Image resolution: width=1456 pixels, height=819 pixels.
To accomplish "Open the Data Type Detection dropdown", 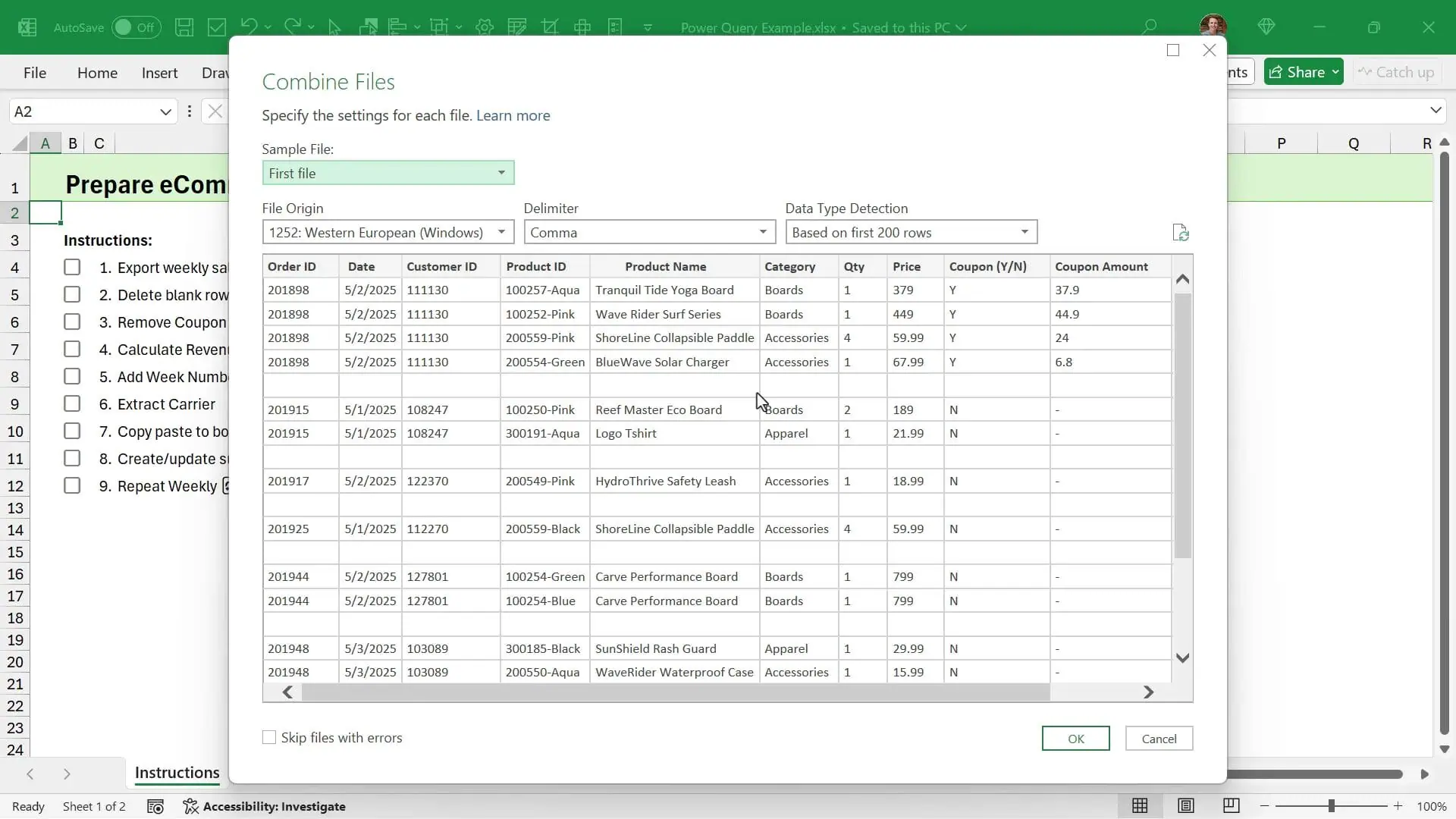I will [x=1025, y=232].
